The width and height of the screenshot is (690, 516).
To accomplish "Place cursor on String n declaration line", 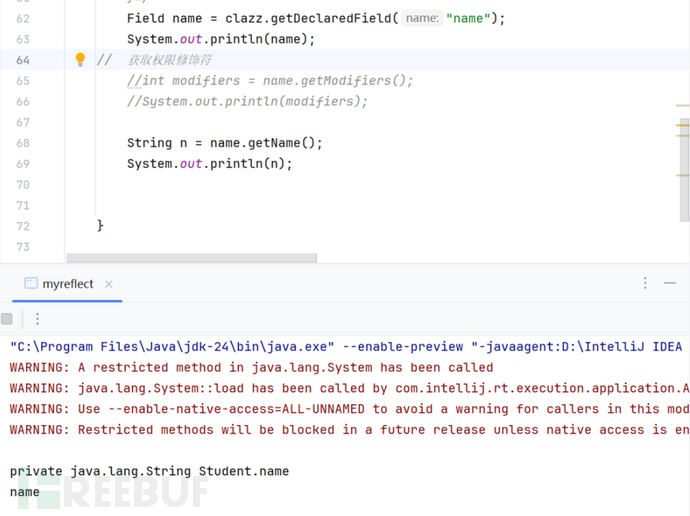I will [x=224, y=143].
